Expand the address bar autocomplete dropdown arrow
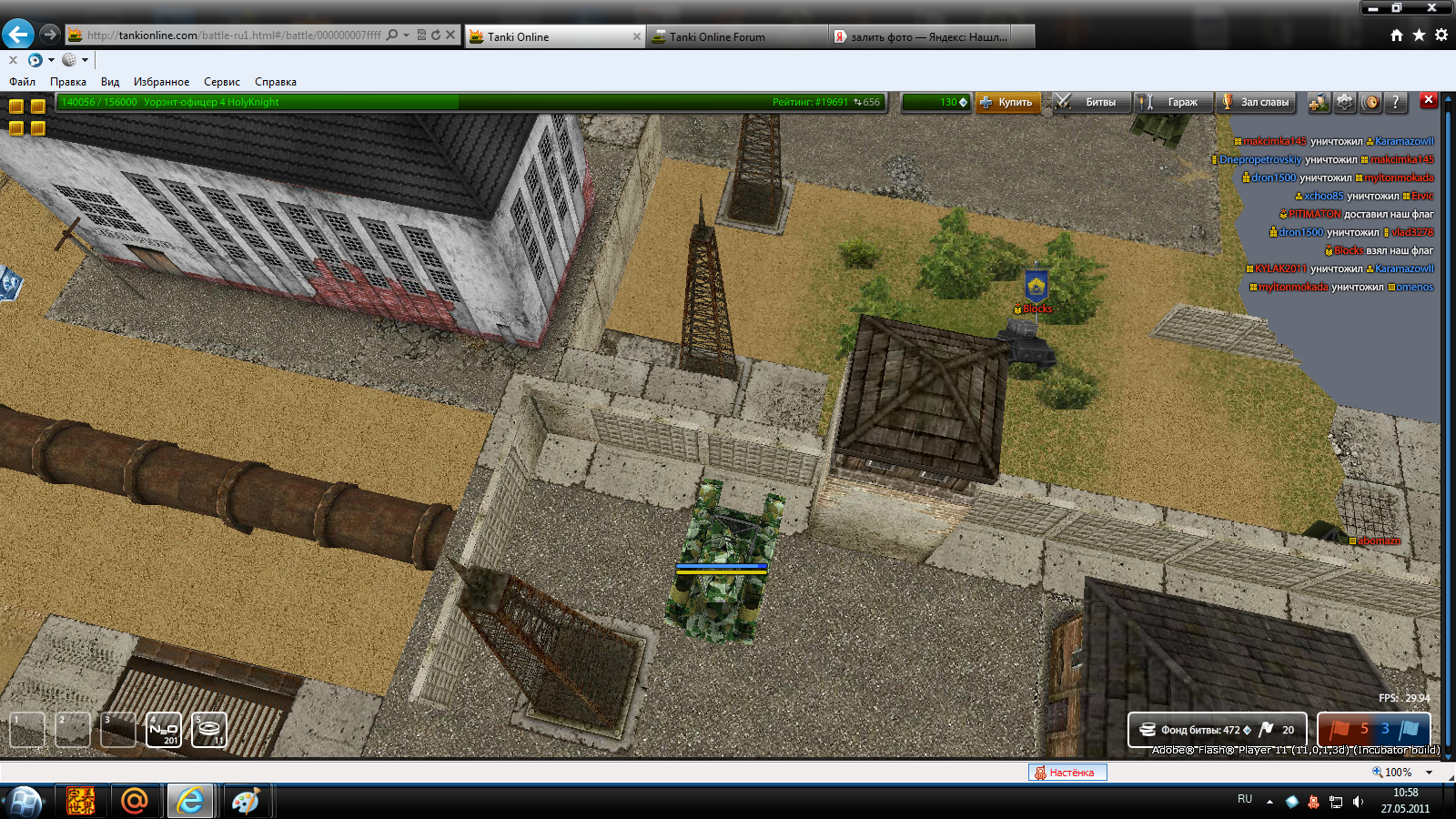1456x819 pixels. [406, 35]
